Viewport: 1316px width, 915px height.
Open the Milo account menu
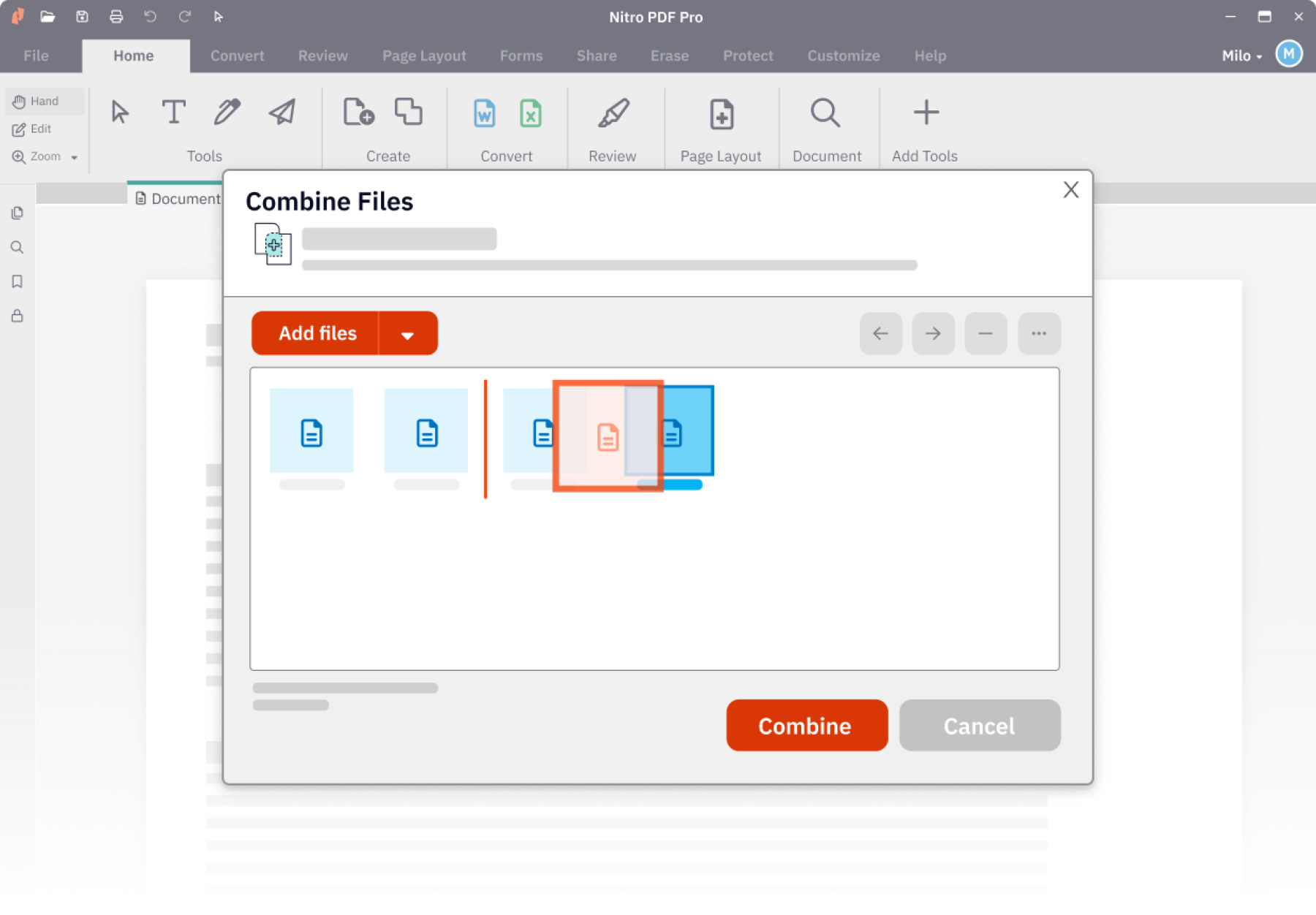click(x=1241, y=55)
